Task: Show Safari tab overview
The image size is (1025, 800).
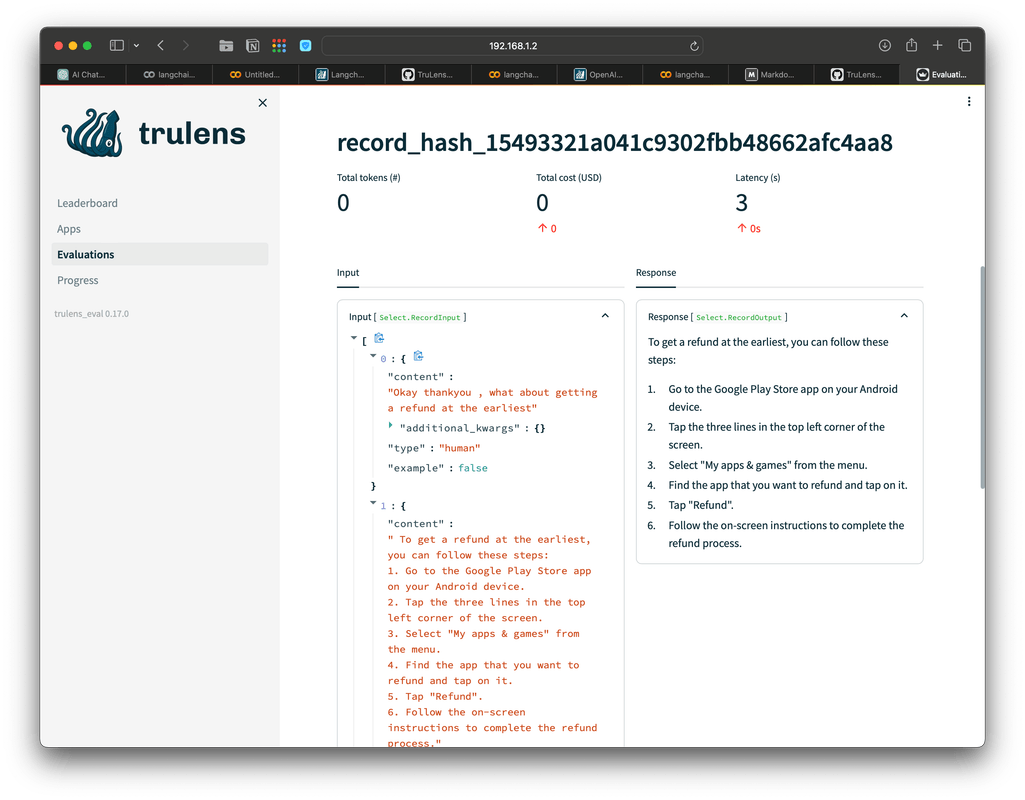Action: coord(965,46)
